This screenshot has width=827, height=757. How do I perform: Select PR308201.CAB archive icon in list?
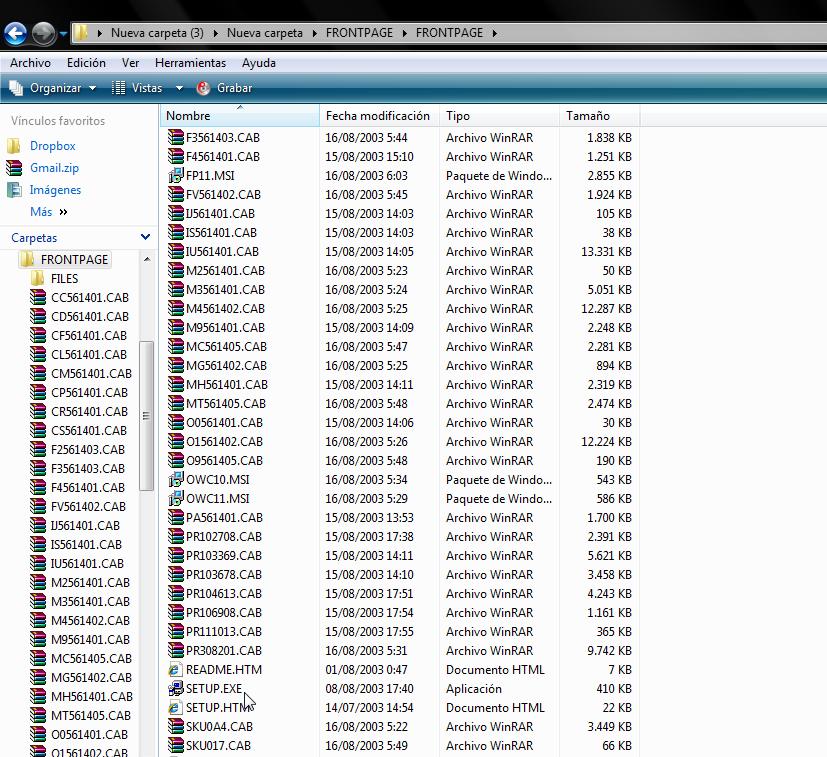176,650
